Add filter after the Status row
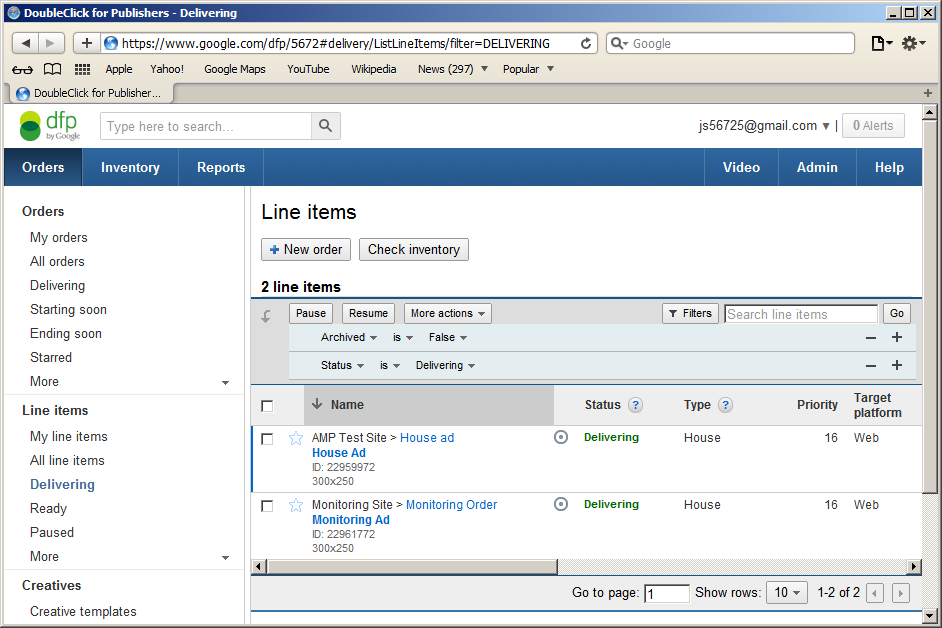 click(x=897, y=365)
